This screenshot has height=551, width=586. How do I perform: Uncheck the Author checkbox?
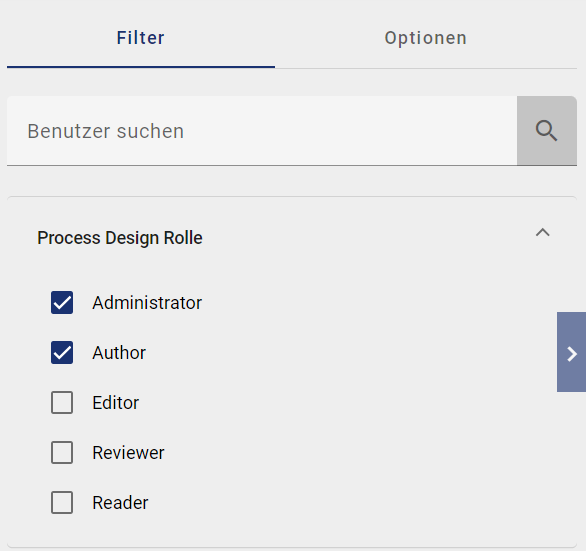pyautogui.click(x=62, y=353)
